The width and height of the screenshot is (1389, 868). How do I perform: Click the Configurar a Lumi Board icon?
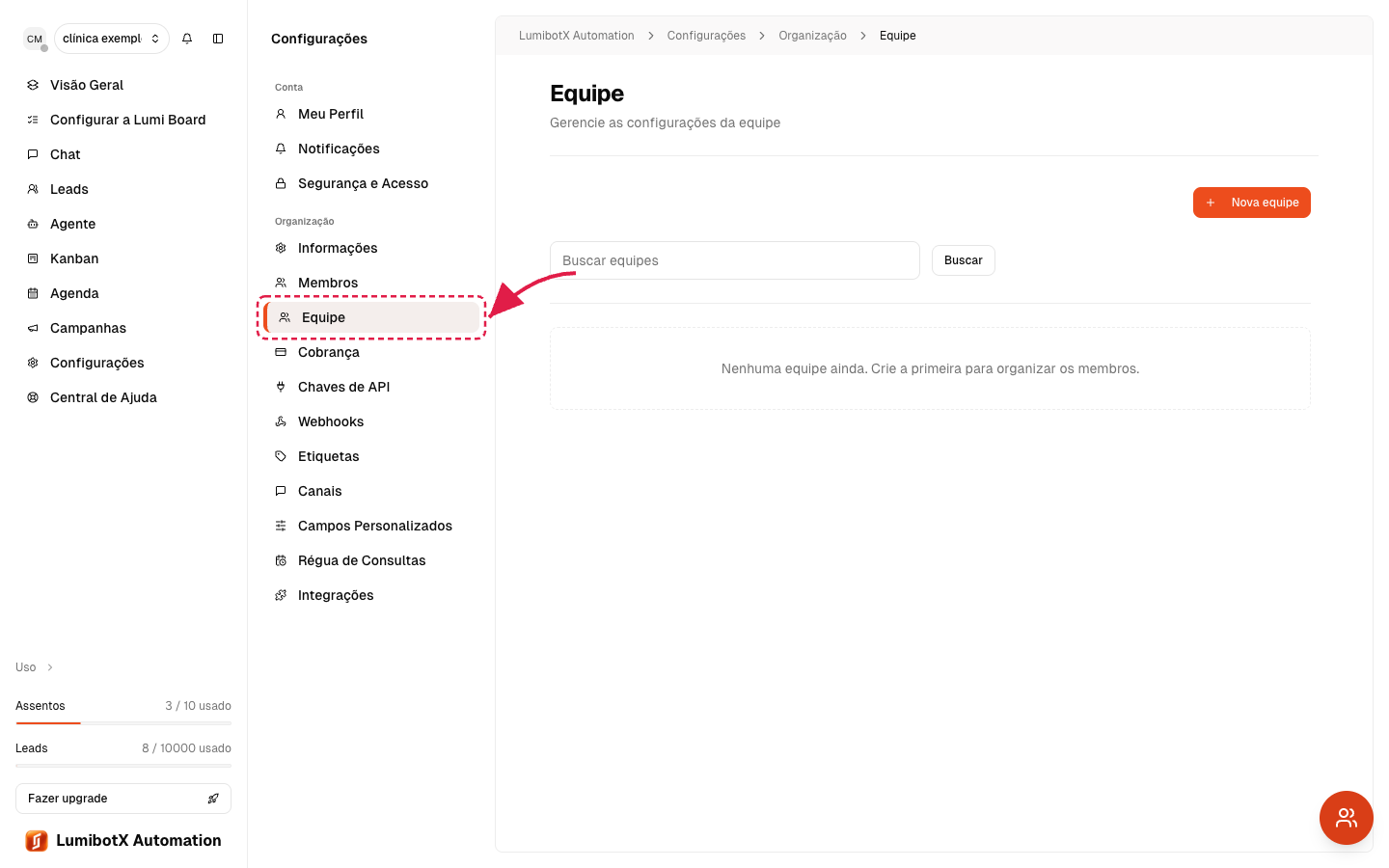(33, 120)
